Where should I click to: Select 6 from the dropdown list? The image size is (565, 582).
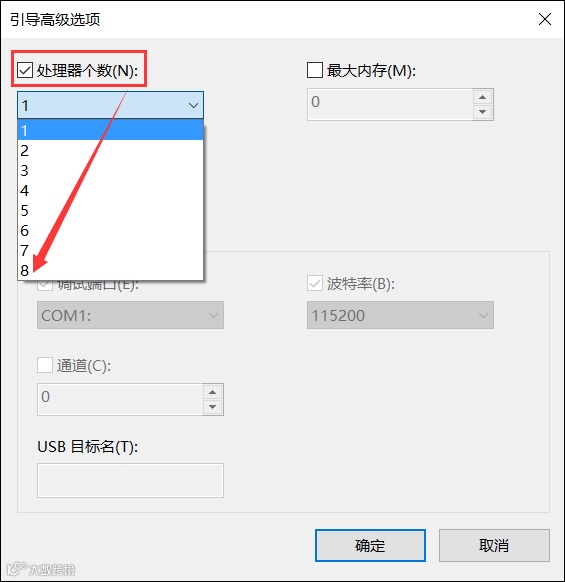point(110,230)
